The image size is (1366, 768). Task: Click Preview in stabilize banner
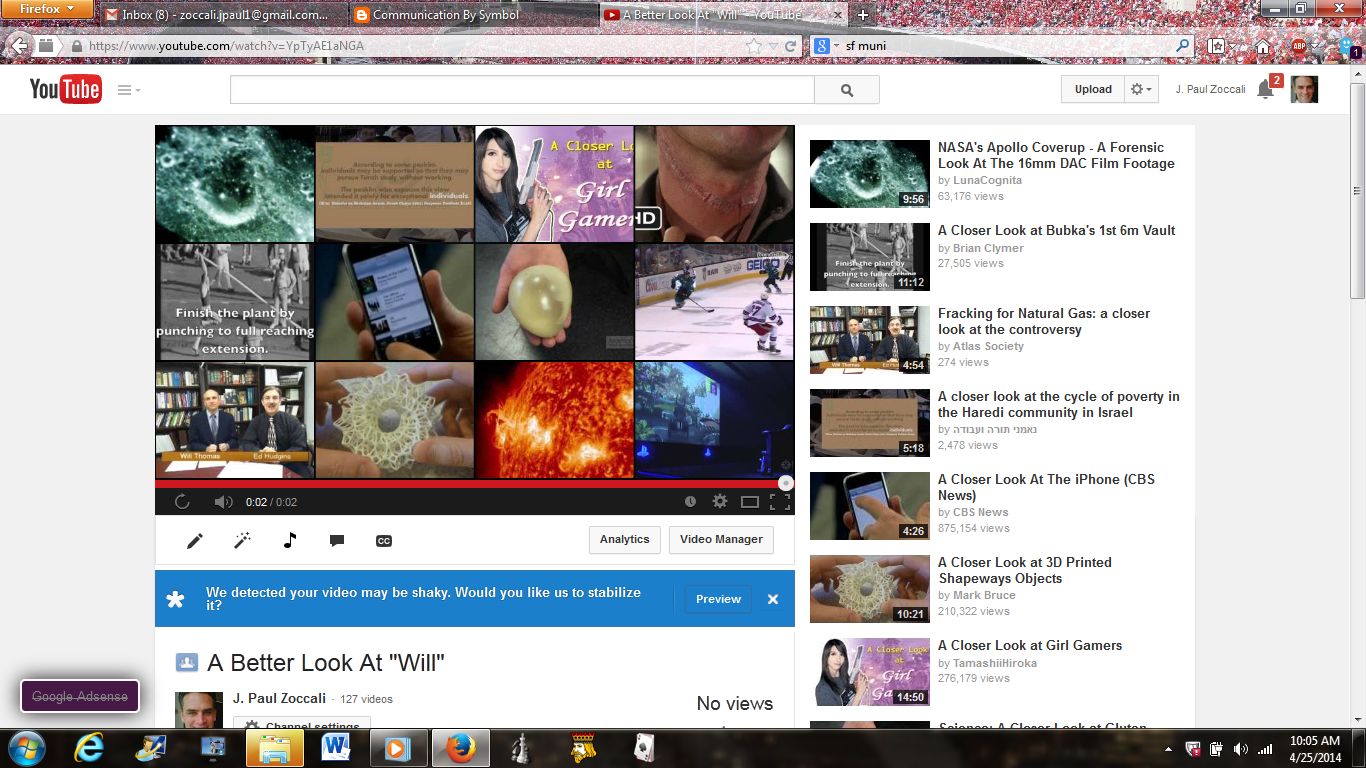[718, 599]
